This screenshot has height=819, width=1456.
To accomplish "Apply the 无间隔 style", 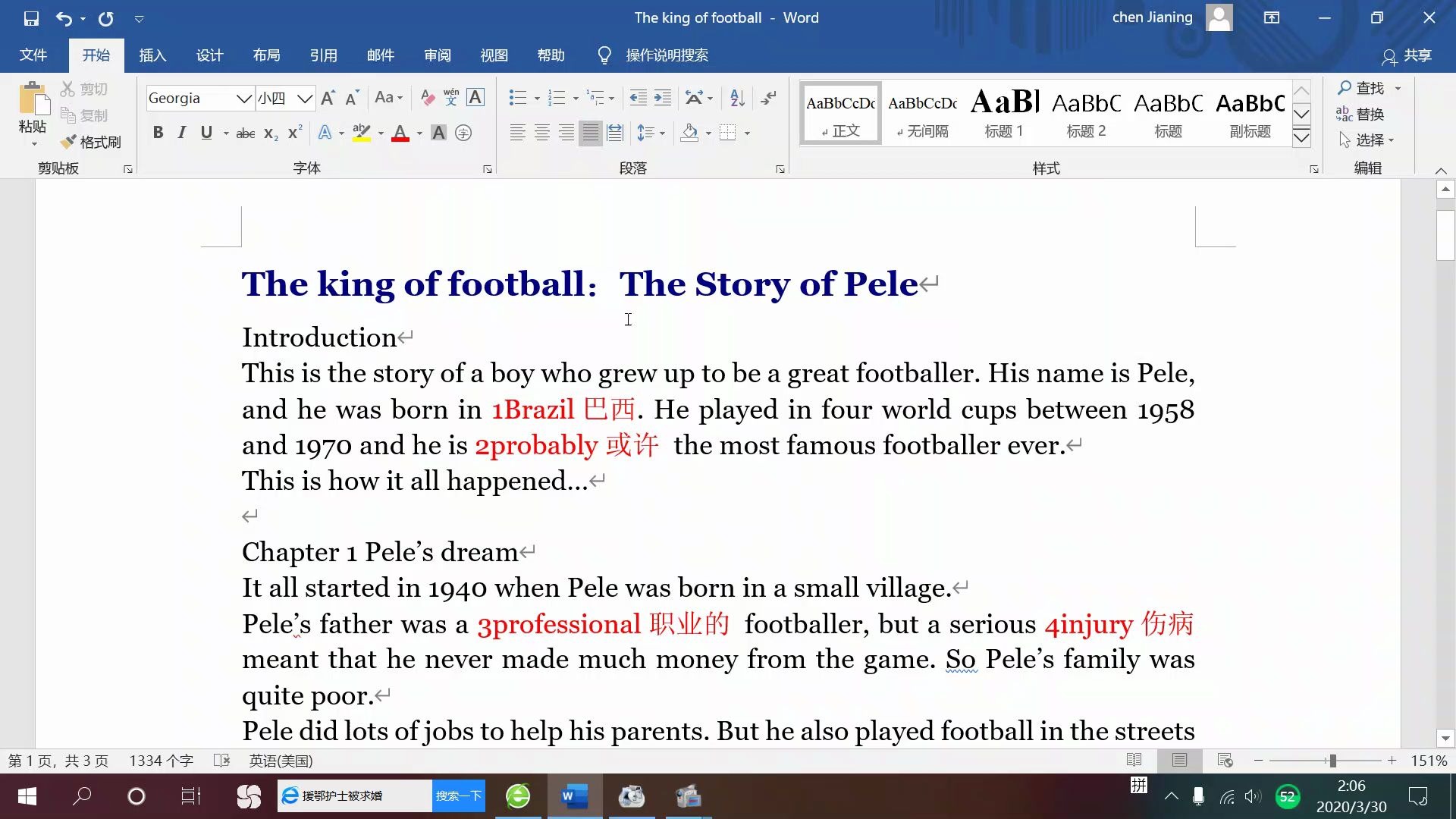I will click(x=922, y=113).
